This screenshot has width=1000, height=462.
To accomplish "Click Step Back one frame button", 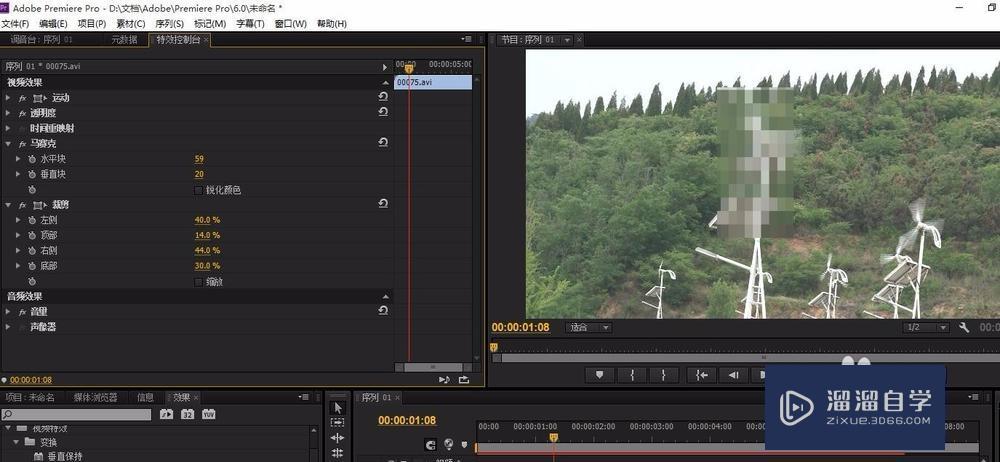I will (733, 375).
